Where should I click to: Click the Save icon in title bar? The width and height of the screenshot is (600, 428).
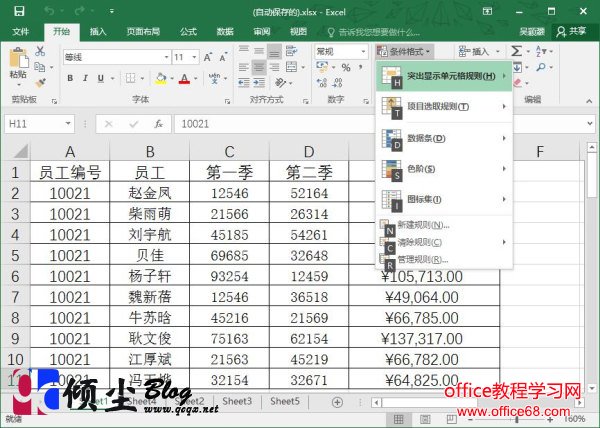pyautogui.click(x=19, y=11)
